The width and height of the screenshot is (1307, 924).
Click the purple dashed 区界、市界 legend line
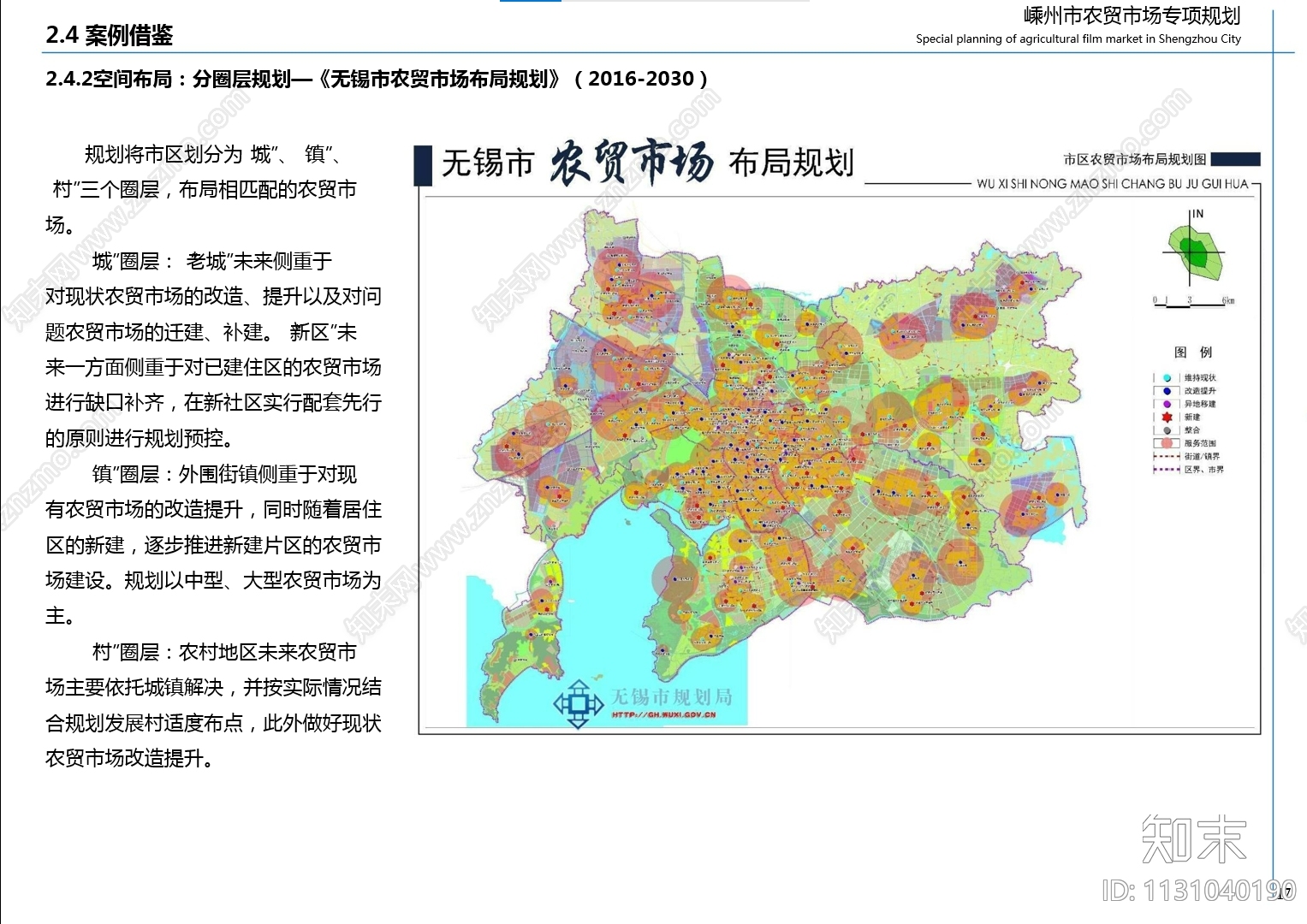(x=1167, y=469)
